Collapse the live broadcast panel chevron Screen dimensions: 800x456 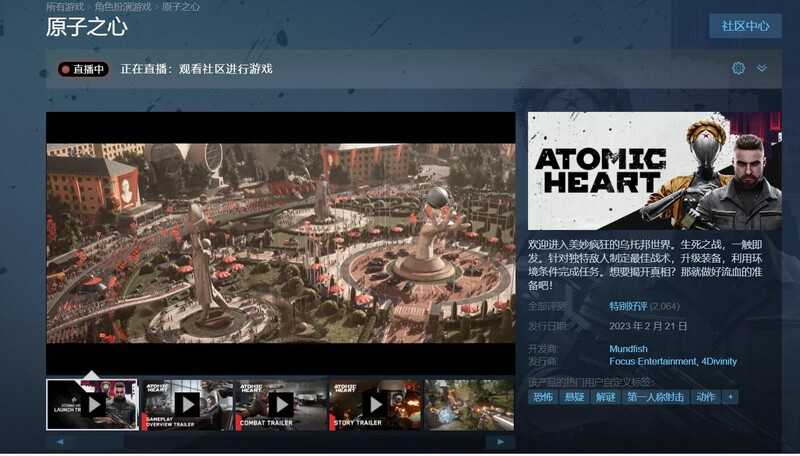click(762, 68)
